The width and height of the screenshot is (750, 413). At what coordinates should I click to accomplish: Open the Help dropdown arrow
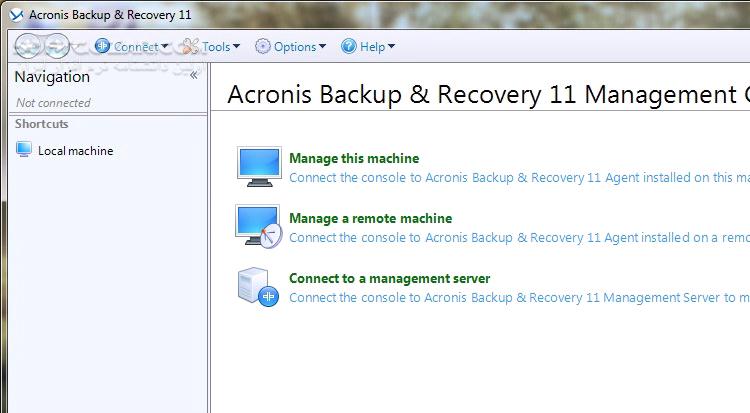tap(391, 46)
